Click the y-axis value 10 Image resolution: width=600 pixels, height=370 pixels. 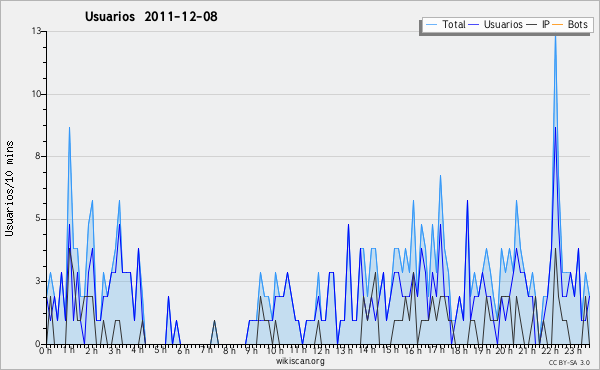coord(36,94)
